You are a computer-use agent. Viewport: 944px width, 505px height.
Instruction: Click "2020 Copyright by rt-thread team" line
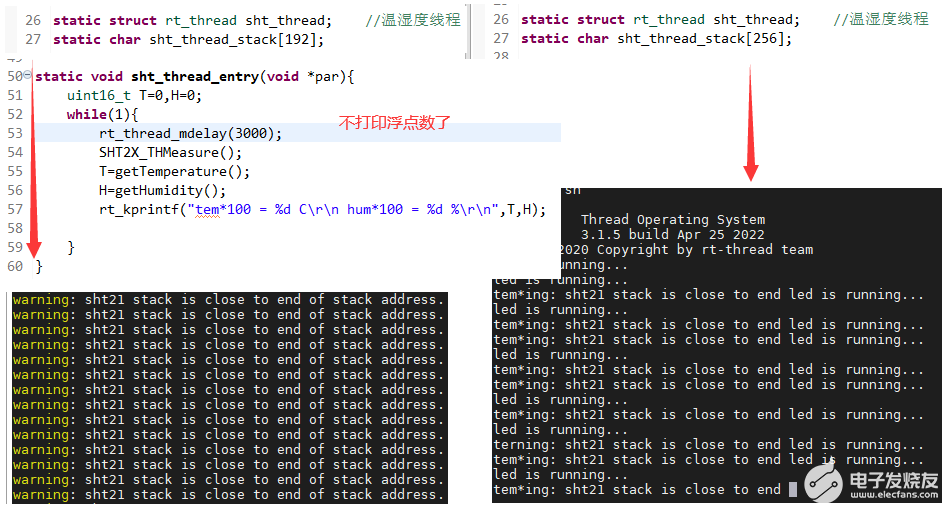[686, 249]
